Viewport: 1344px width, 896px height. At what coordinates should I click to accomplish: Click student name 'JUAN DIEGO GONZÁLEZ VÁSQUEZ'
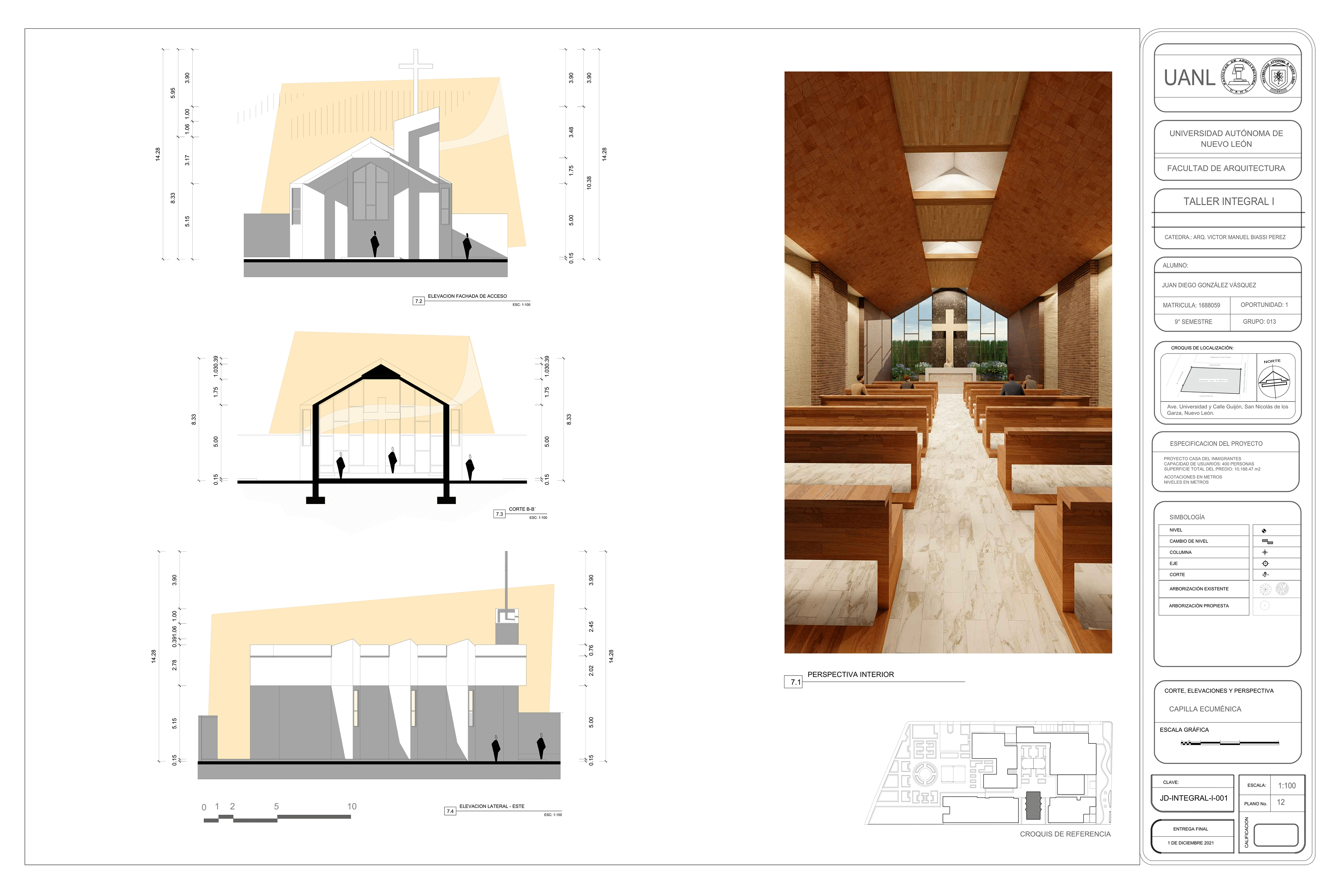(x=1209, y=285)
